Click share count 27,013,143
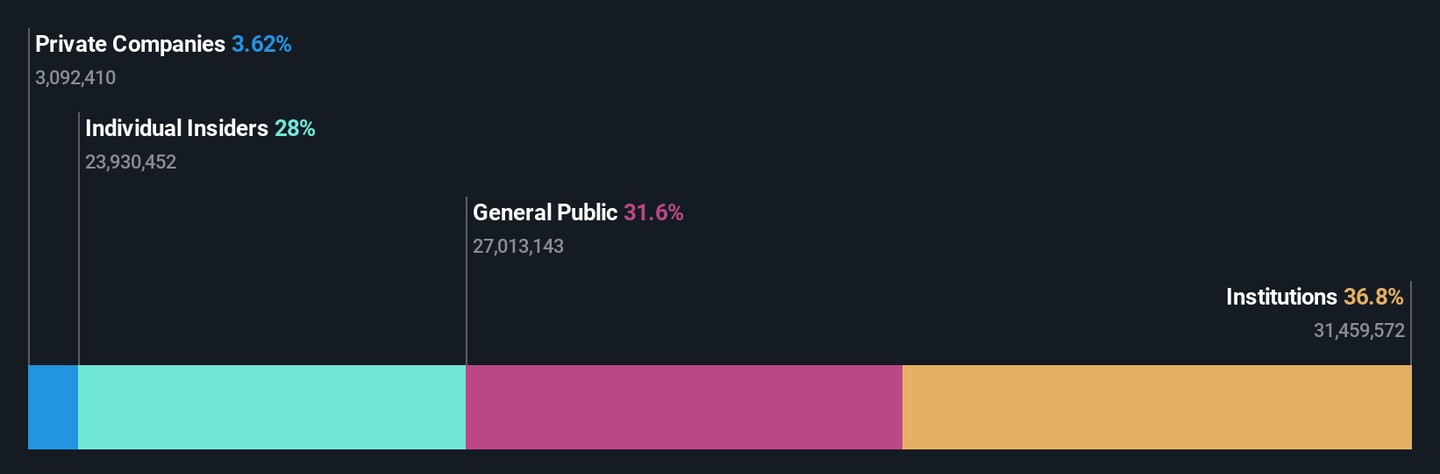Screen dimensions: 1440x474 (518, 246)
